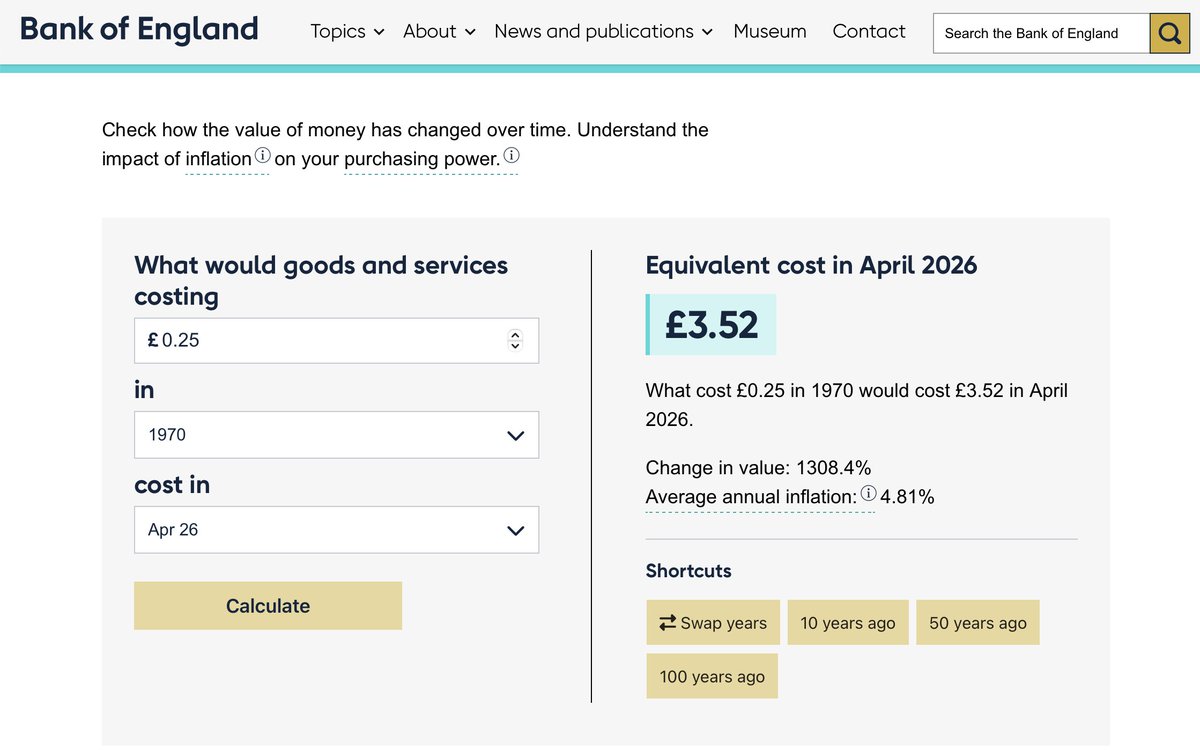Open the 1970 year dropdown
The image size is (1200, 750).
pyautogui.click(x=336, y=435)
